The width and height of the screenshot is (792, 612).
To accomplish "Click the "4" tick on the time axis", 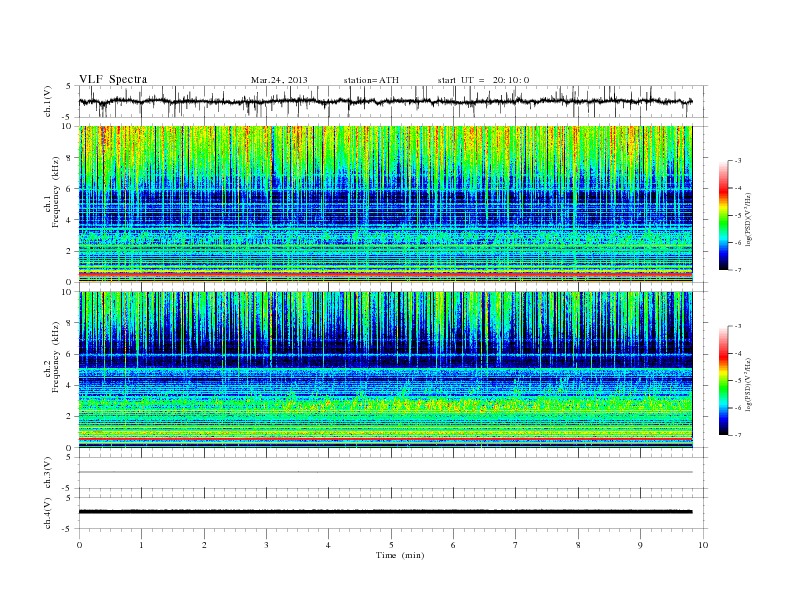I will (328, 545).
